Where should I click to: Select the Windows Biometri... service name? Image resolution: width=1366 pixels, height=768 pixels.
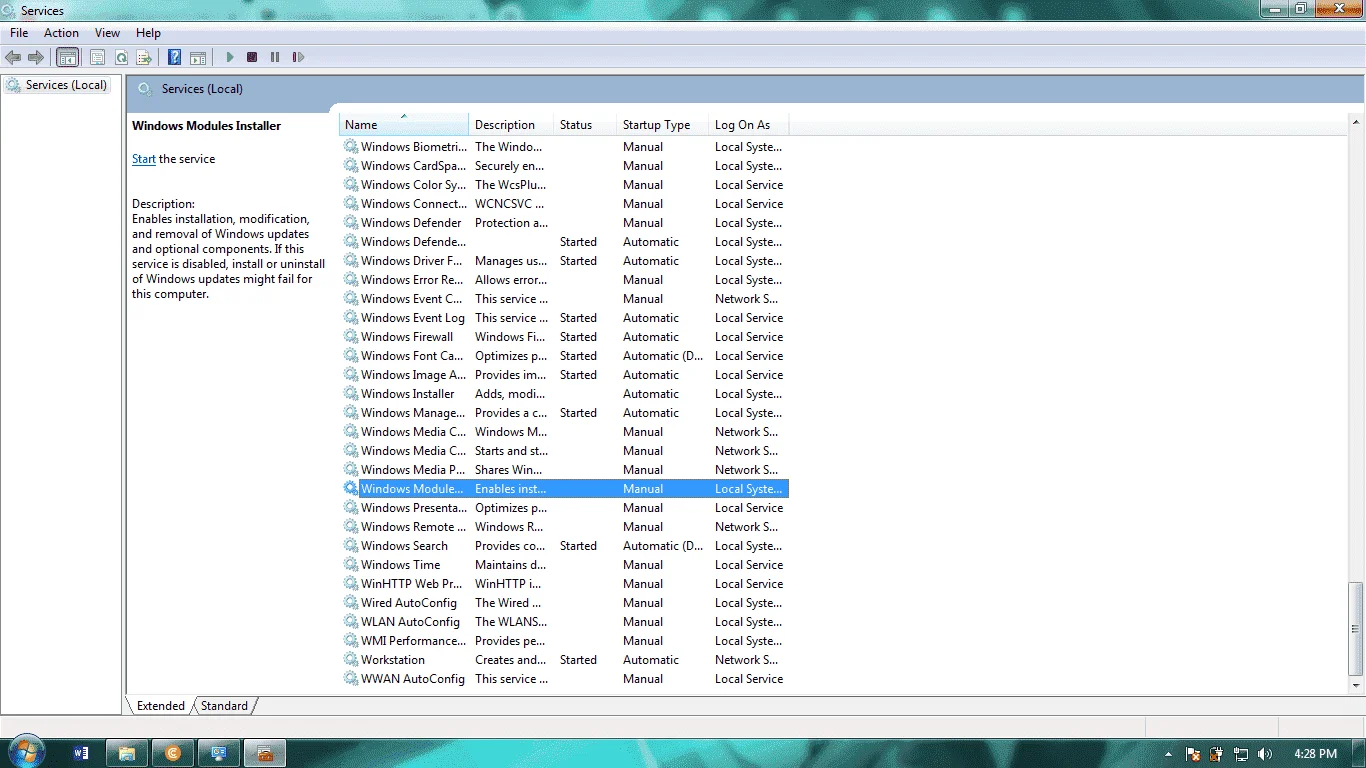[413, 147]
